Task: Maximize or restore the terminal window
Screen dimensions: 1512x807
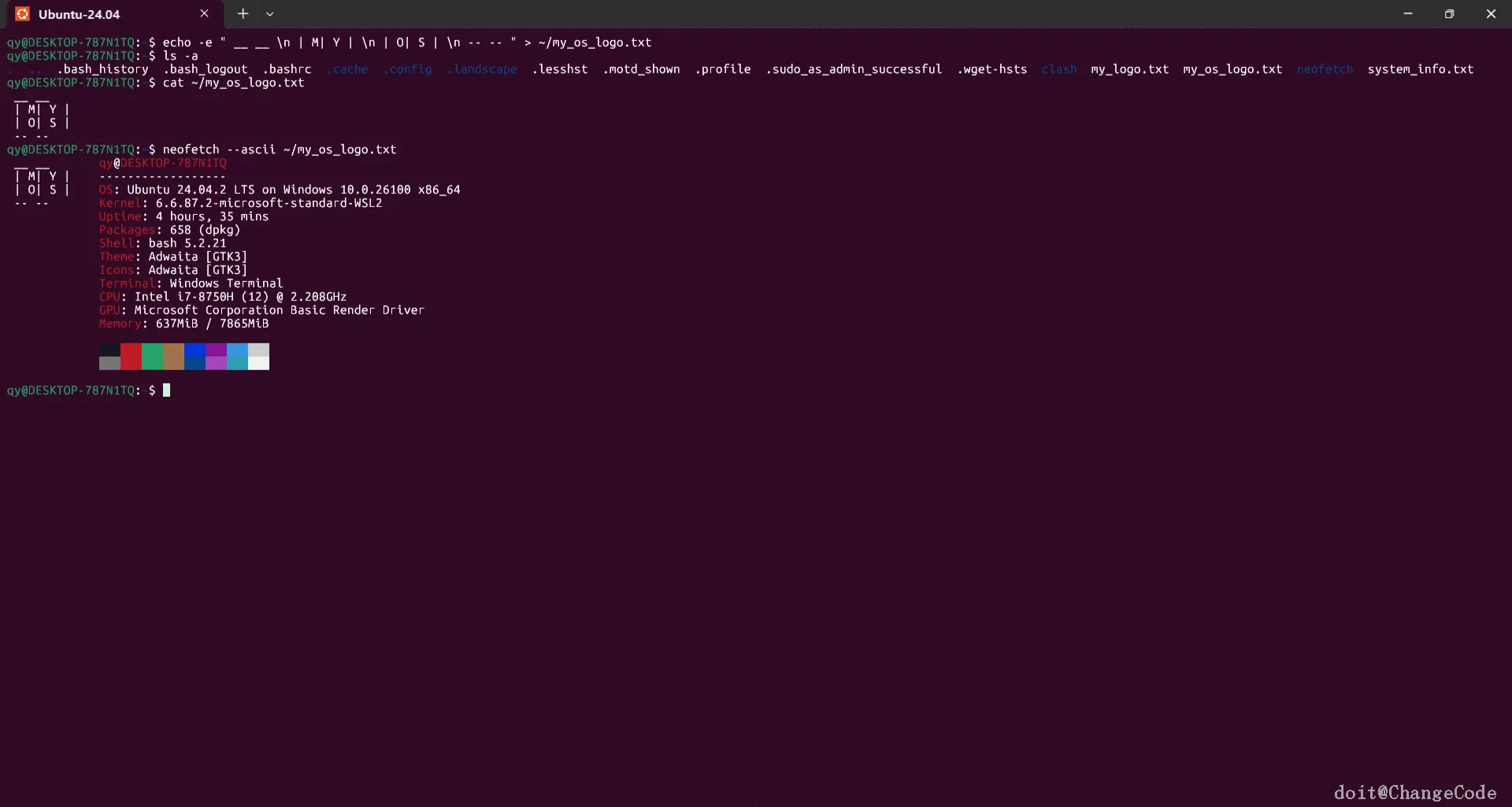Action: point(1449,14)
